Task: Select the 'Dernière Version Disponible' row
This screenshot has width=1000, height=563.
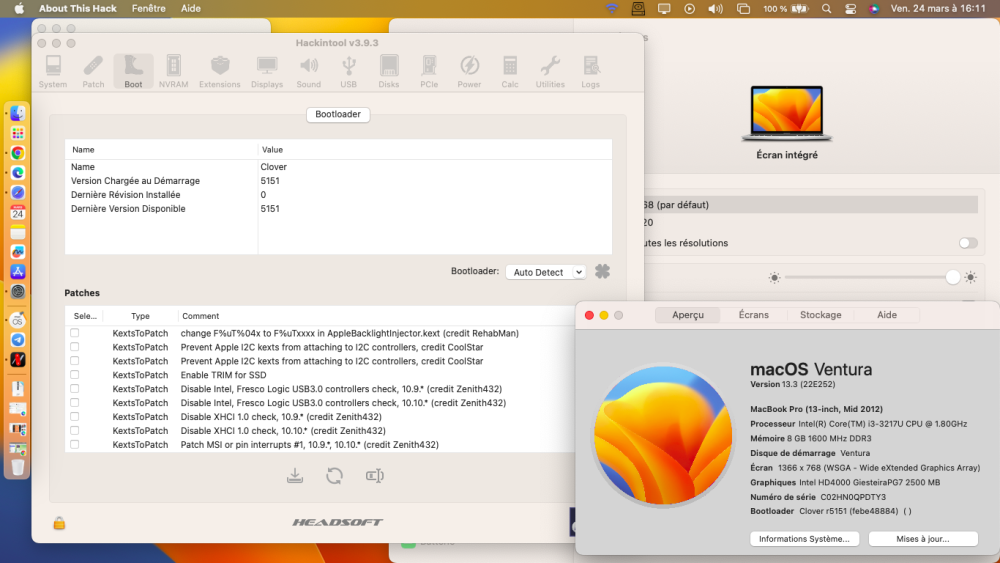Action: click(339, 208)
